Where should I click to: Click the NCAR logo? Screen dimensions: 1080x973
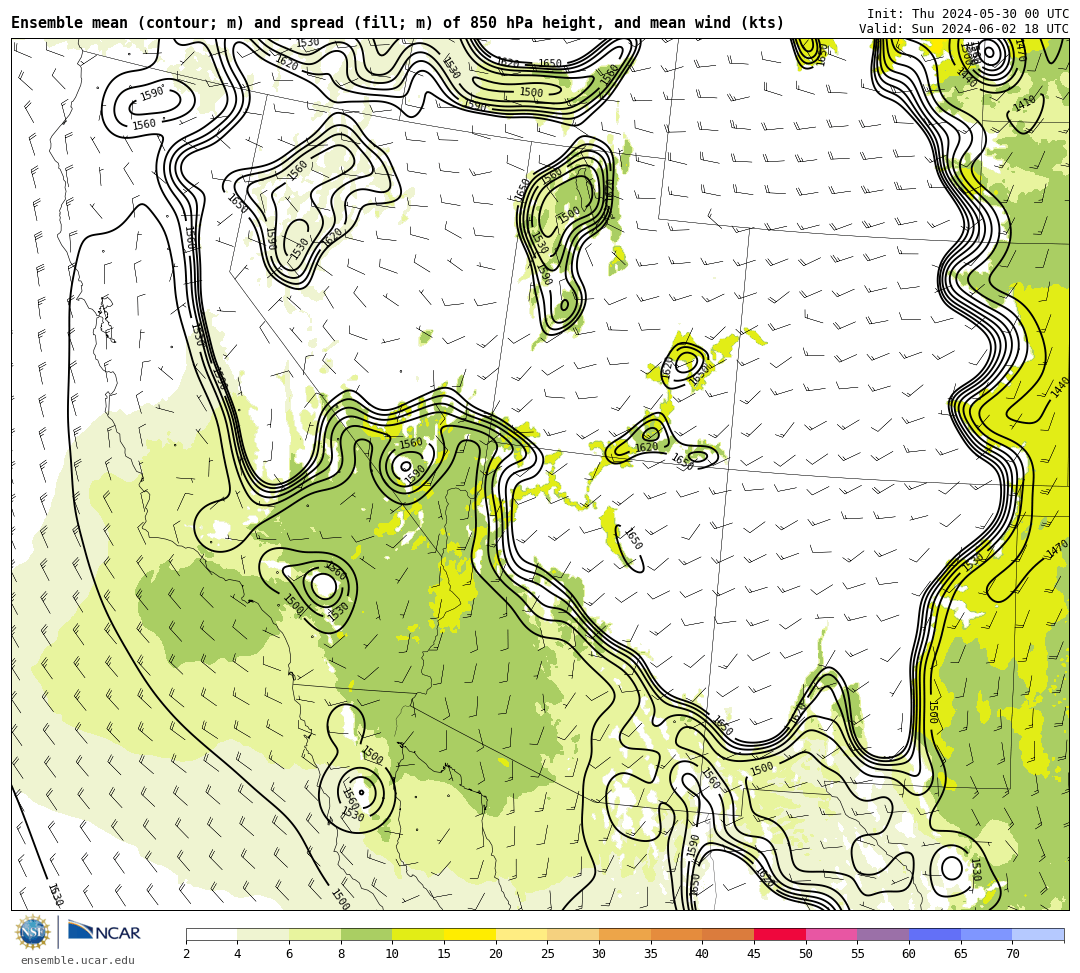[104, 932]
